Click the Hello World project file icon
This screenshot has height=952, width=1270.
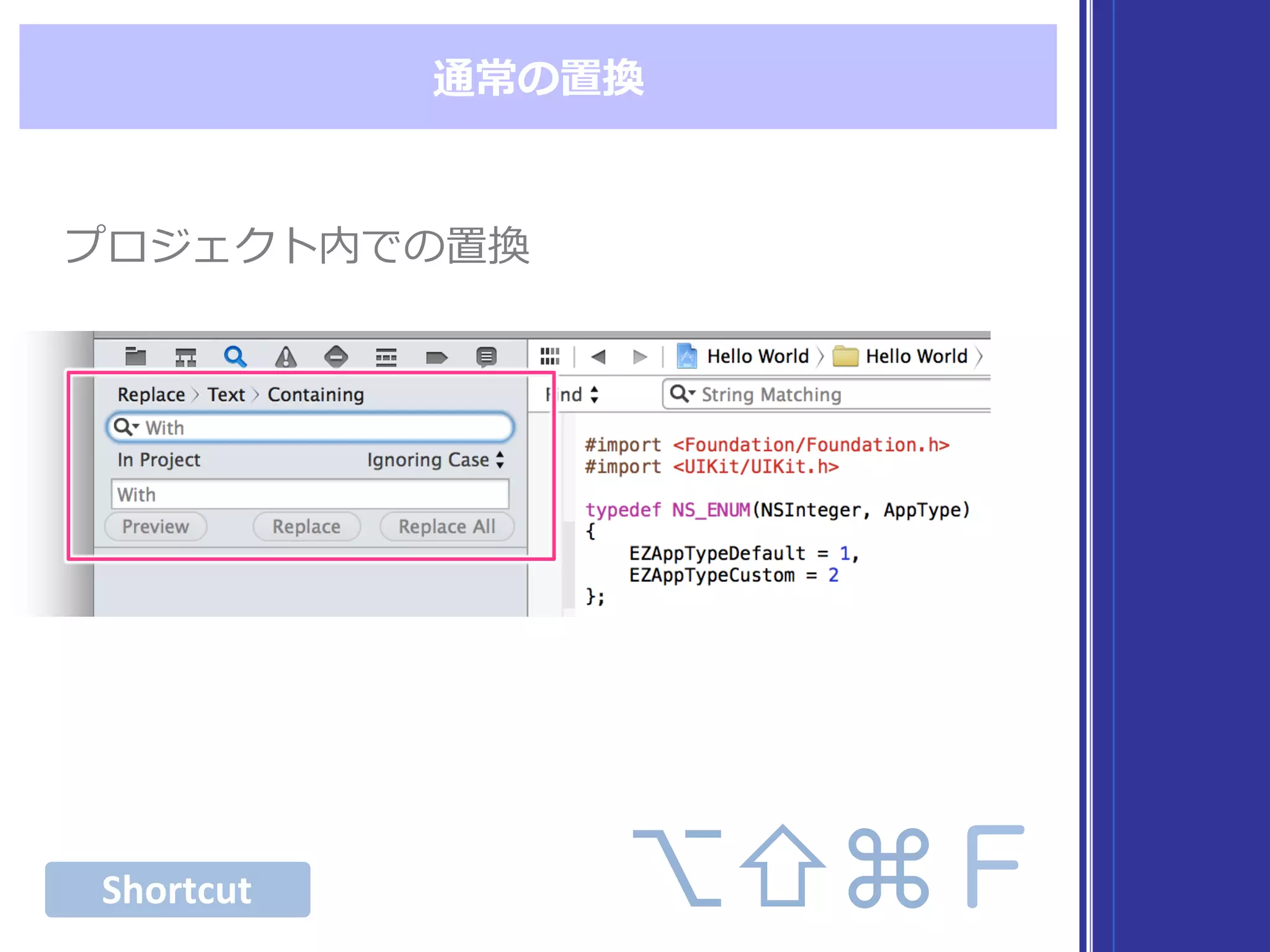[x=687, y=356]
